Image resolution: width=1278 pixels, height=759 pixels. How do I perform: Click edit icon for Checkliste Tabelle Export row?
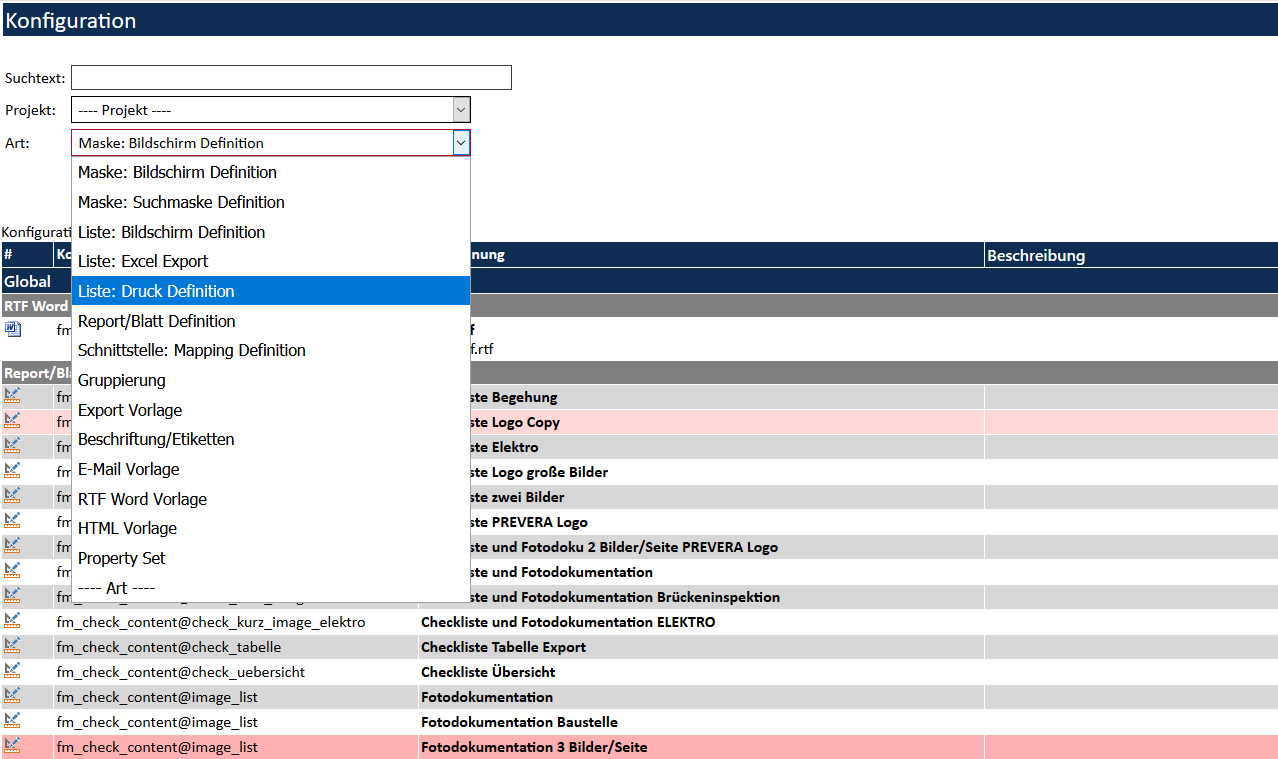pos(12,645)
